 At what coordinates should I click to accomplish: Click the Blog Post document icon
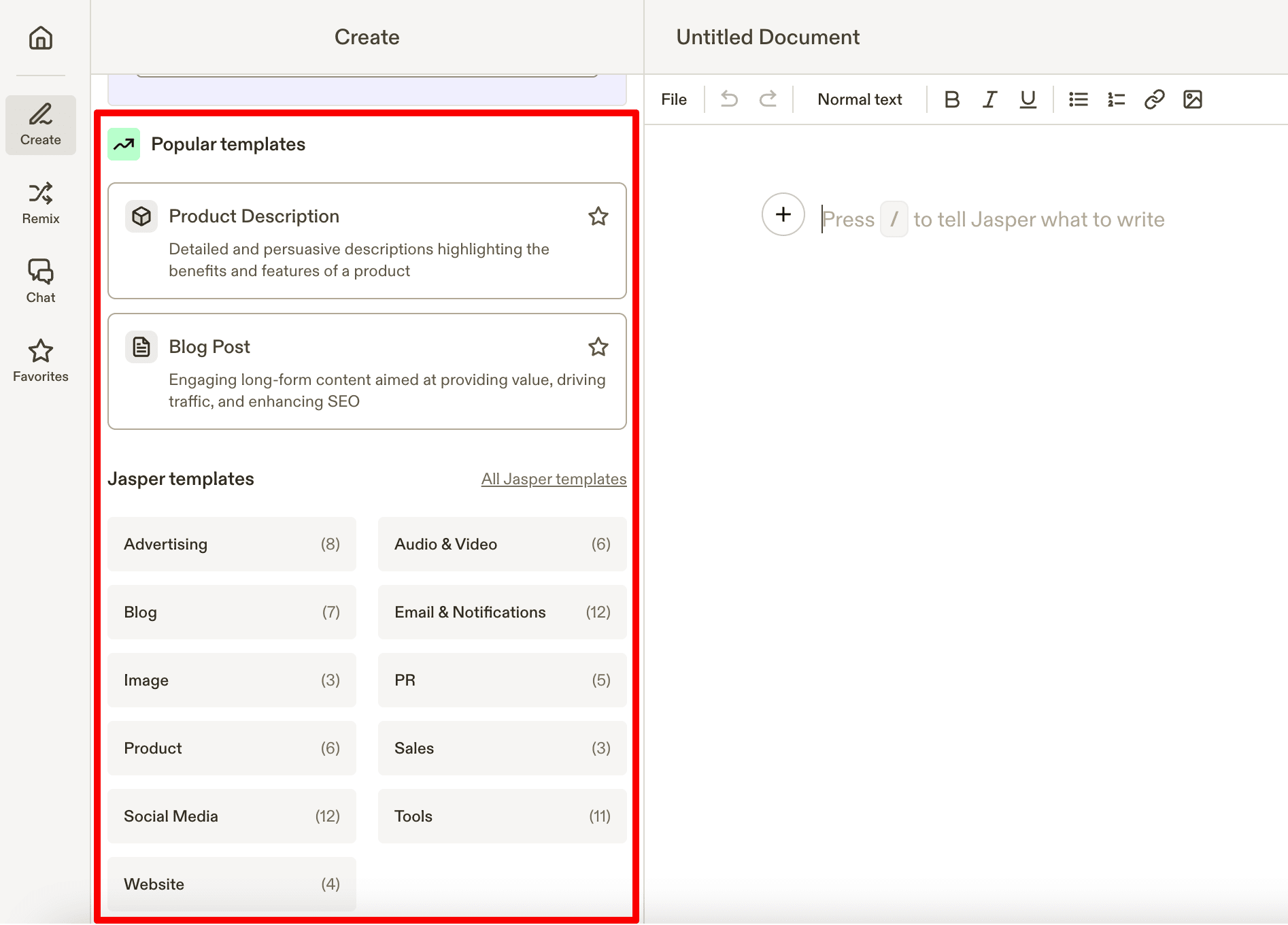tap(141, 347)
